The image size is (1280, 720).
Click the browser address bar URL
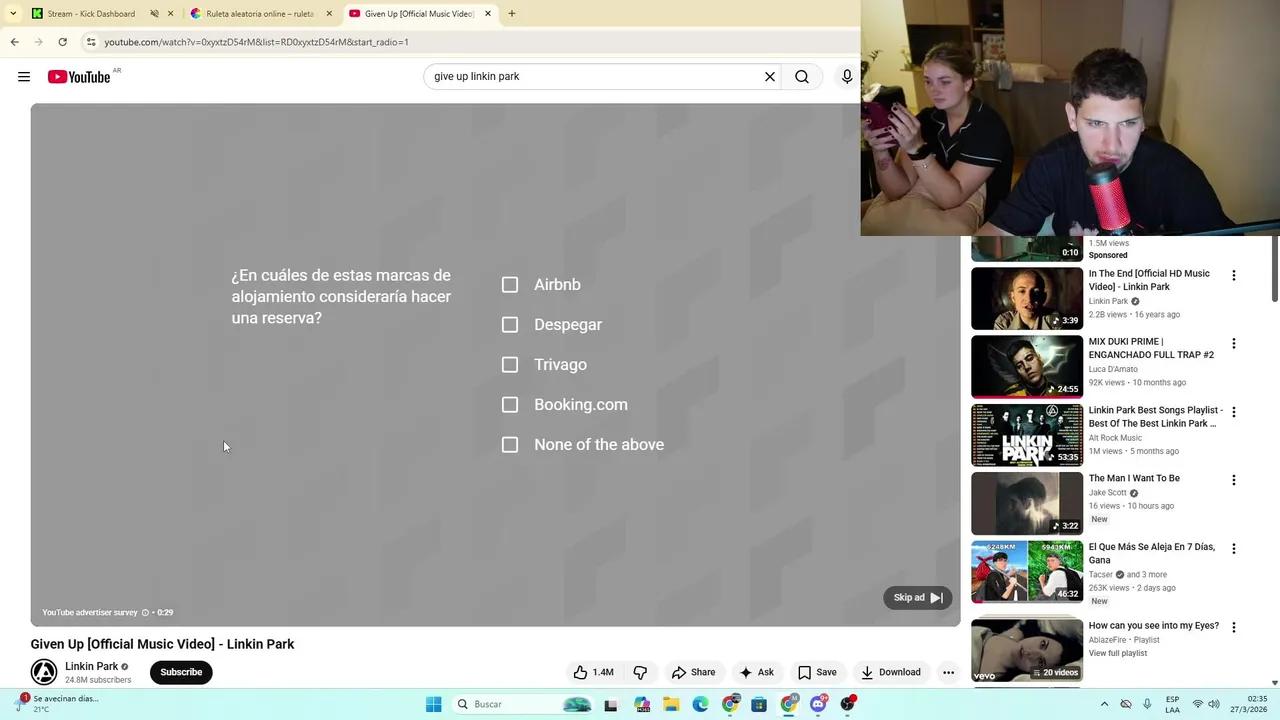[x=256, y=42]
